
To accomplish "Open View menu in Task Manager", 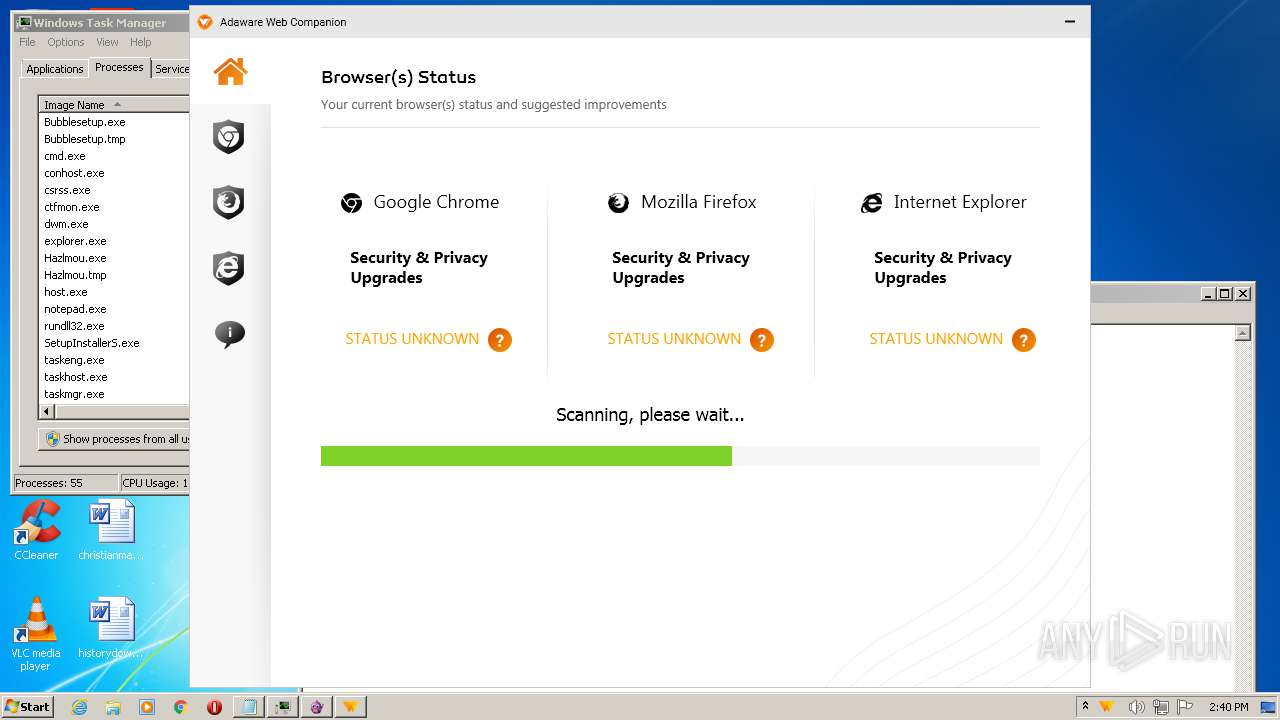I will point(107,42).
